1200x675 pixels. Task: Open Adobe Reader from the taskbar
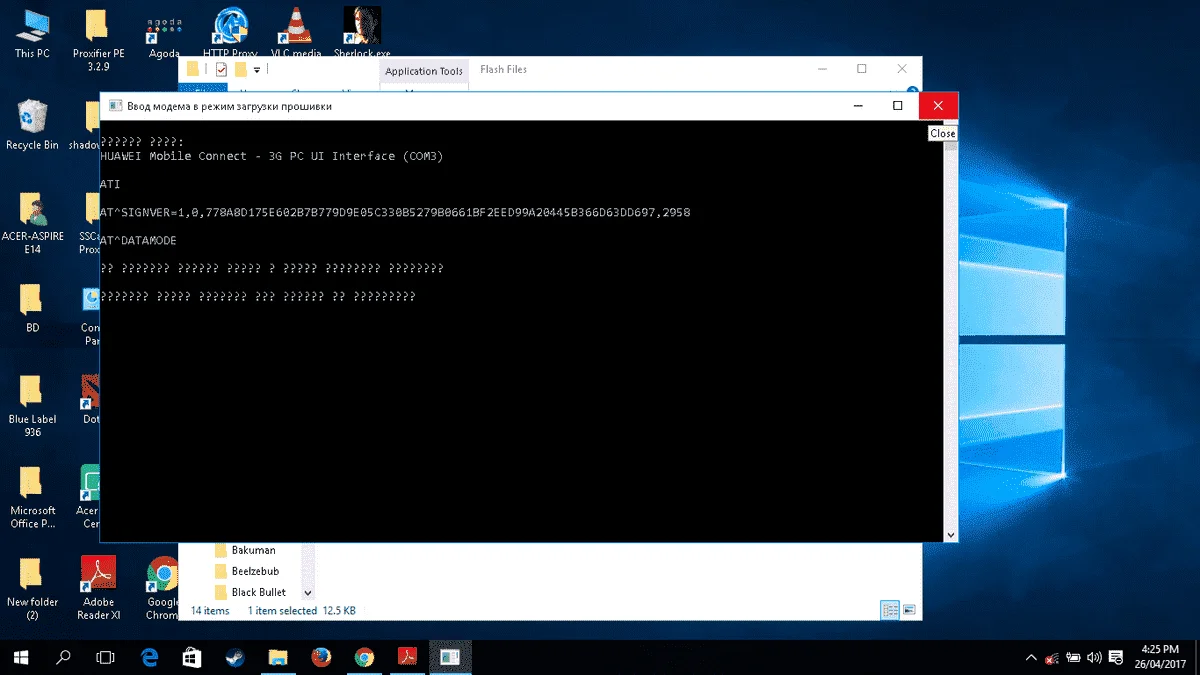click(x=407, y=658)
